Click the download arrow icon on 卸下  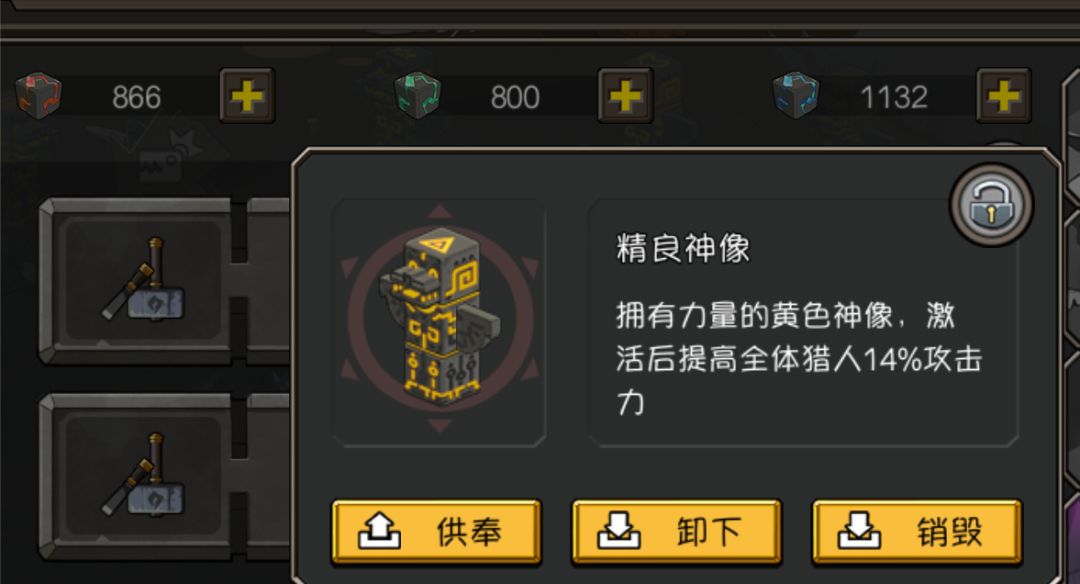coord(619,532)
